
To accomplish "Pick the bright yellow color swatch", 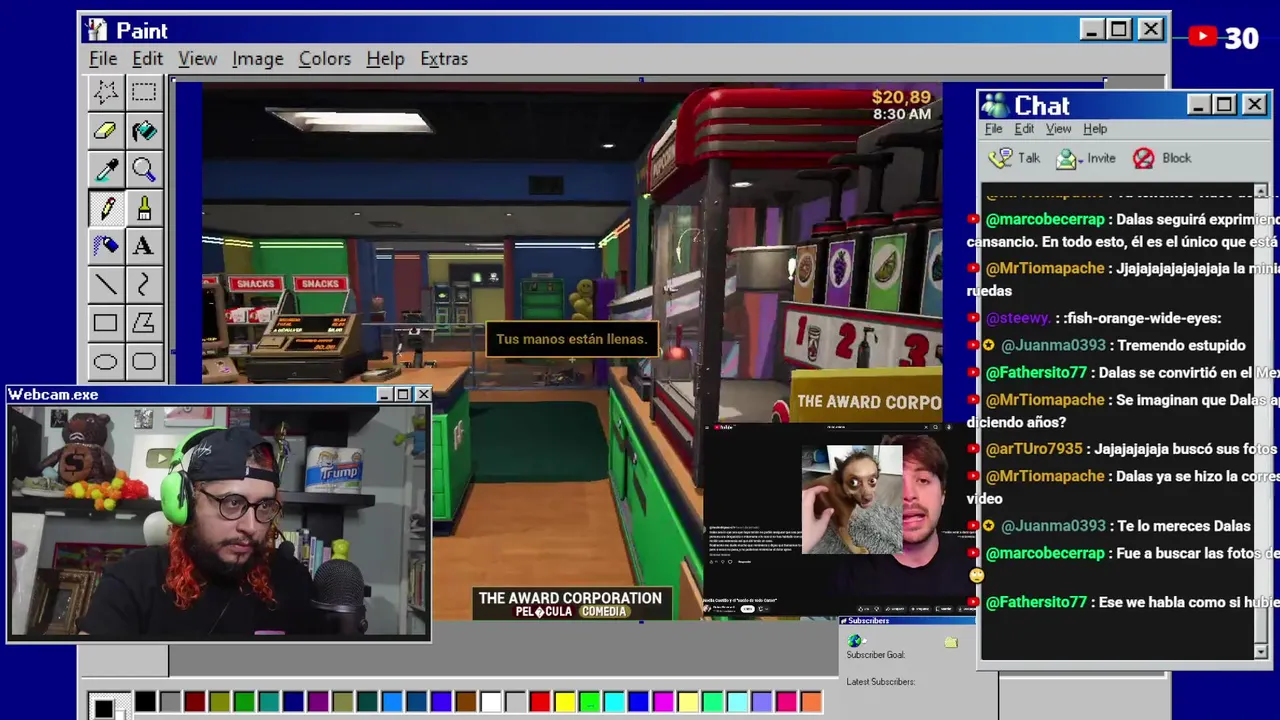I will click(564, 702).
